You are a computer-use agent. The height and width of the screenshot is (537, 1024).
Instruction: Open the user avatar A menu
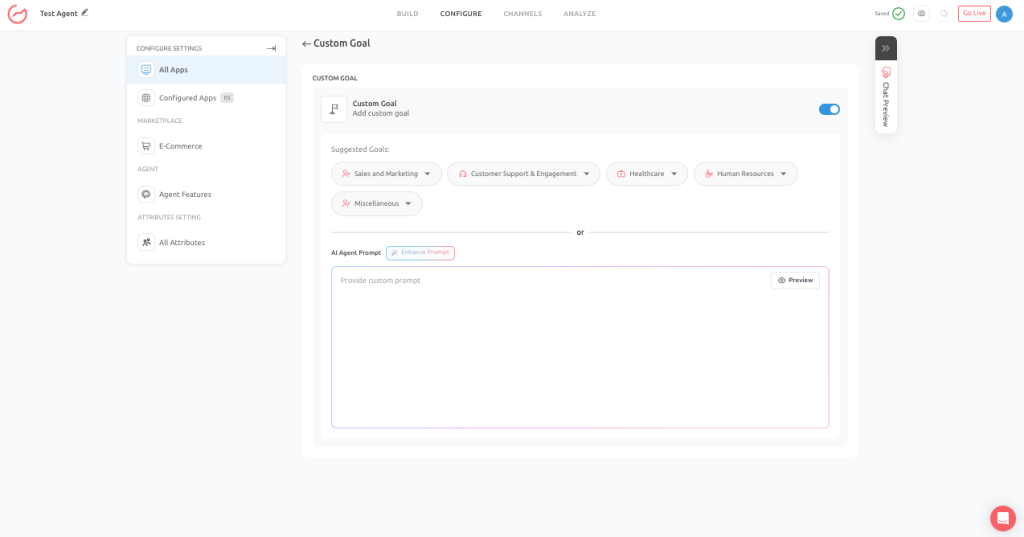(1004, 14)
